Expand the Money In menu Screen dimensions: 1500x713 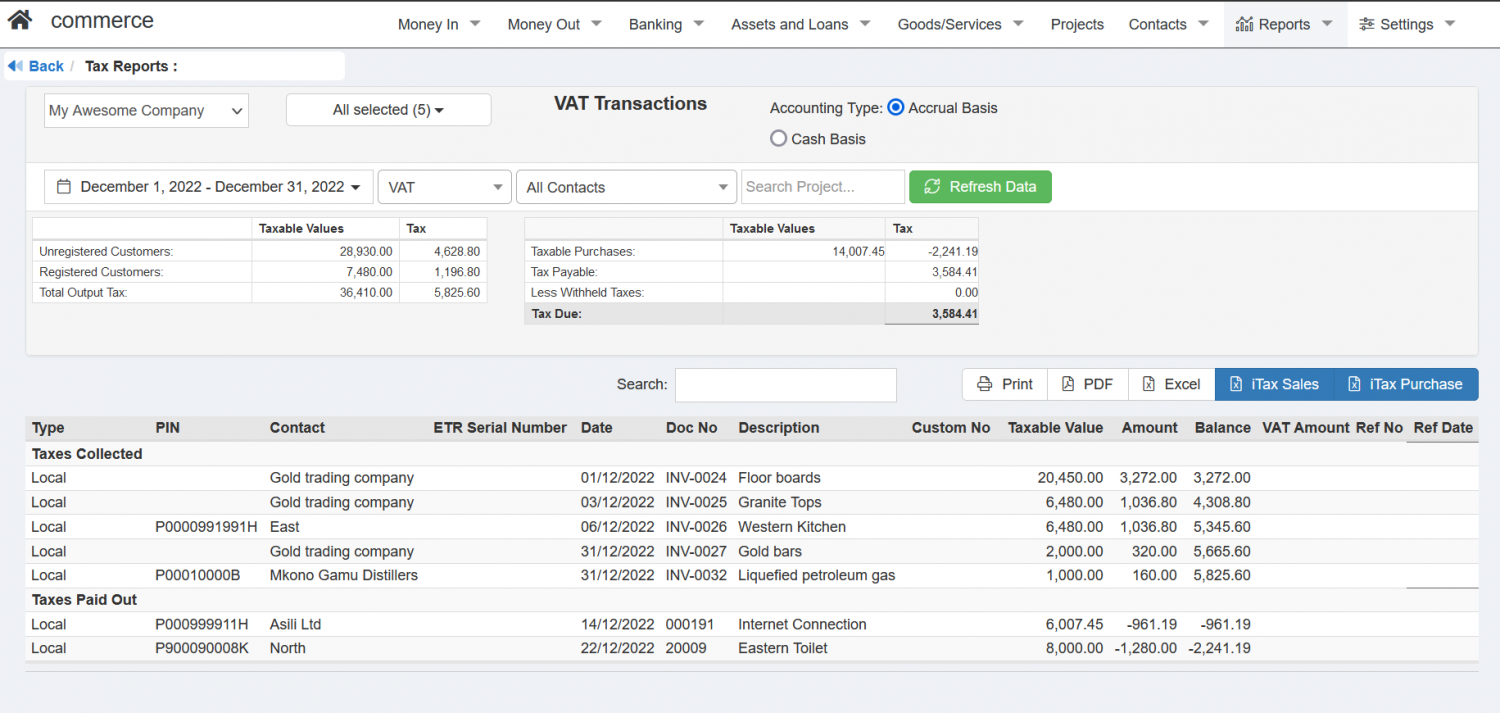click(439, 24)
